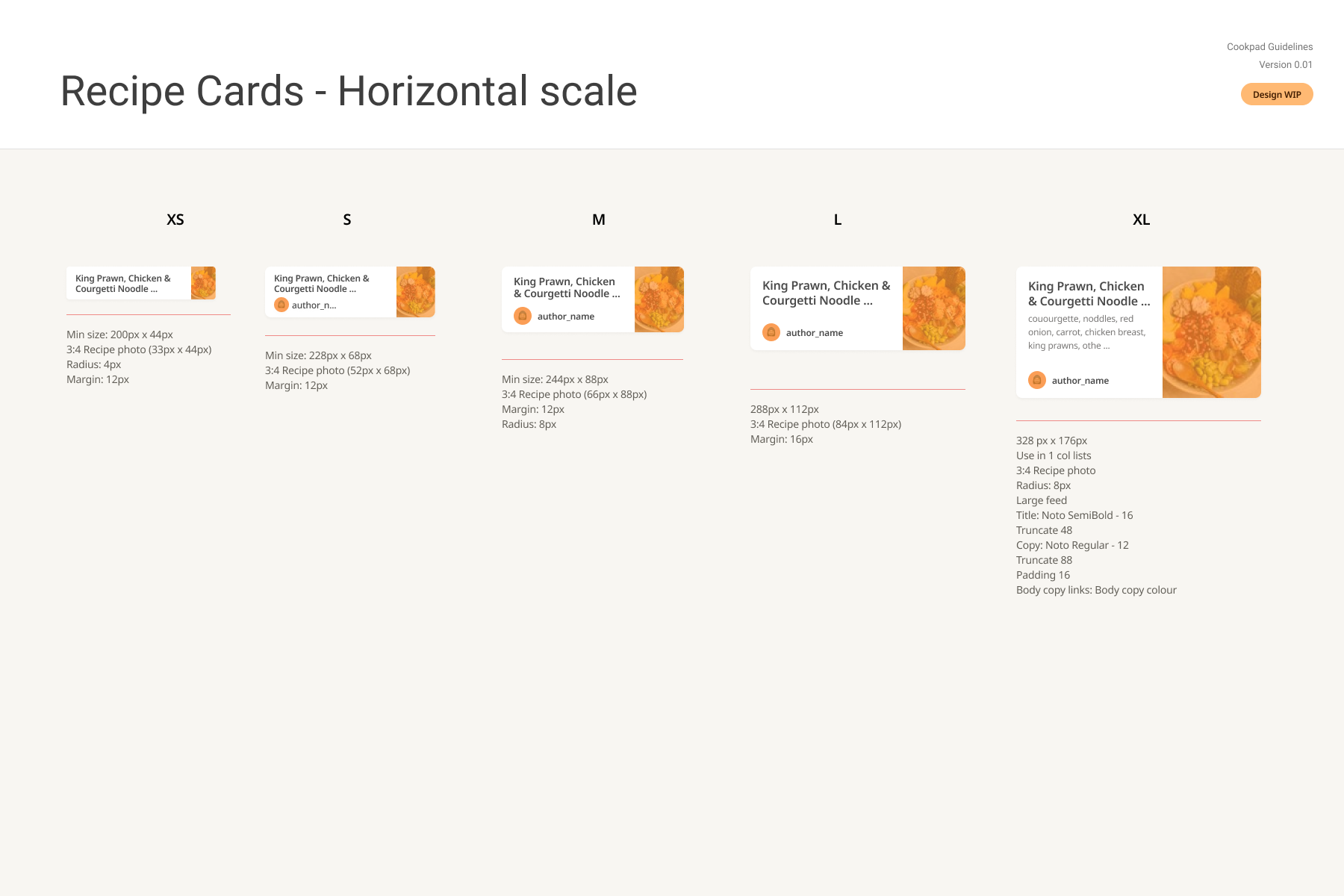Open the recipe title in the M card
Viewport: 1344px width, 896px height.
point(567,287)
